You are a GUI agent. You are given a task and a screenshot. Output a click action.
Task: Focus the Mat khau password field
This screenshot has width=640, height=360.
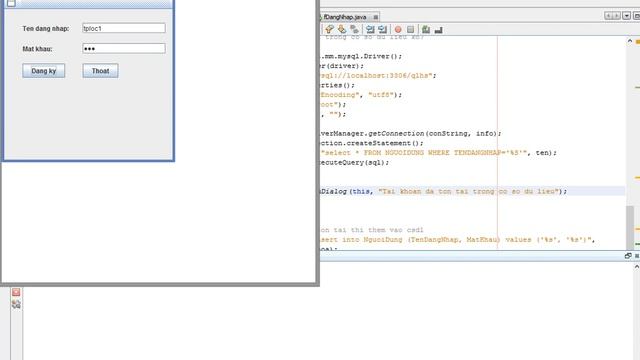tap(124, 49)
